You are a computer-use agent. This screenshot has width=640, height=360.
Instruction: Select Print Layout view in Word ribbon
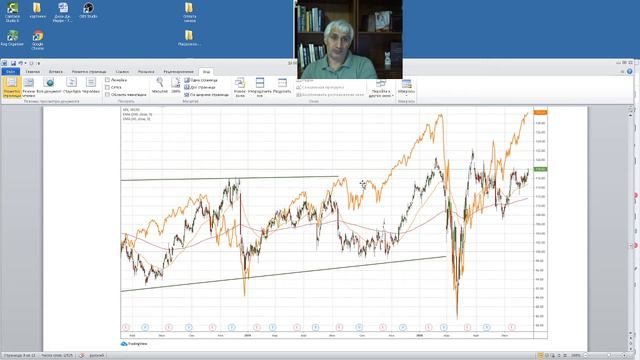pos(11,87)
